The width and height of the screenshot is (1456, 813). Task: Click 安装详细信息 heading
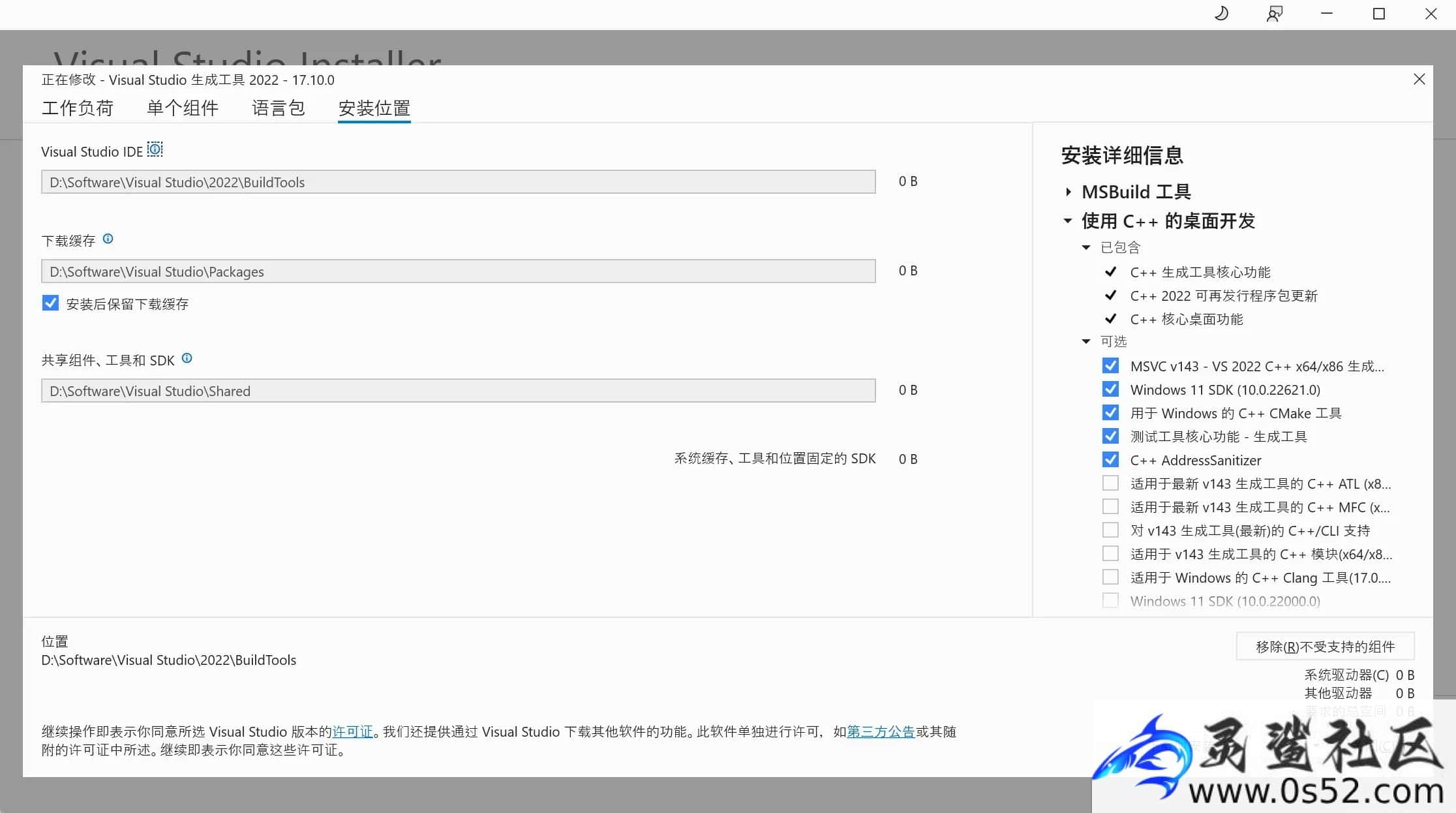pos(1122,155)
